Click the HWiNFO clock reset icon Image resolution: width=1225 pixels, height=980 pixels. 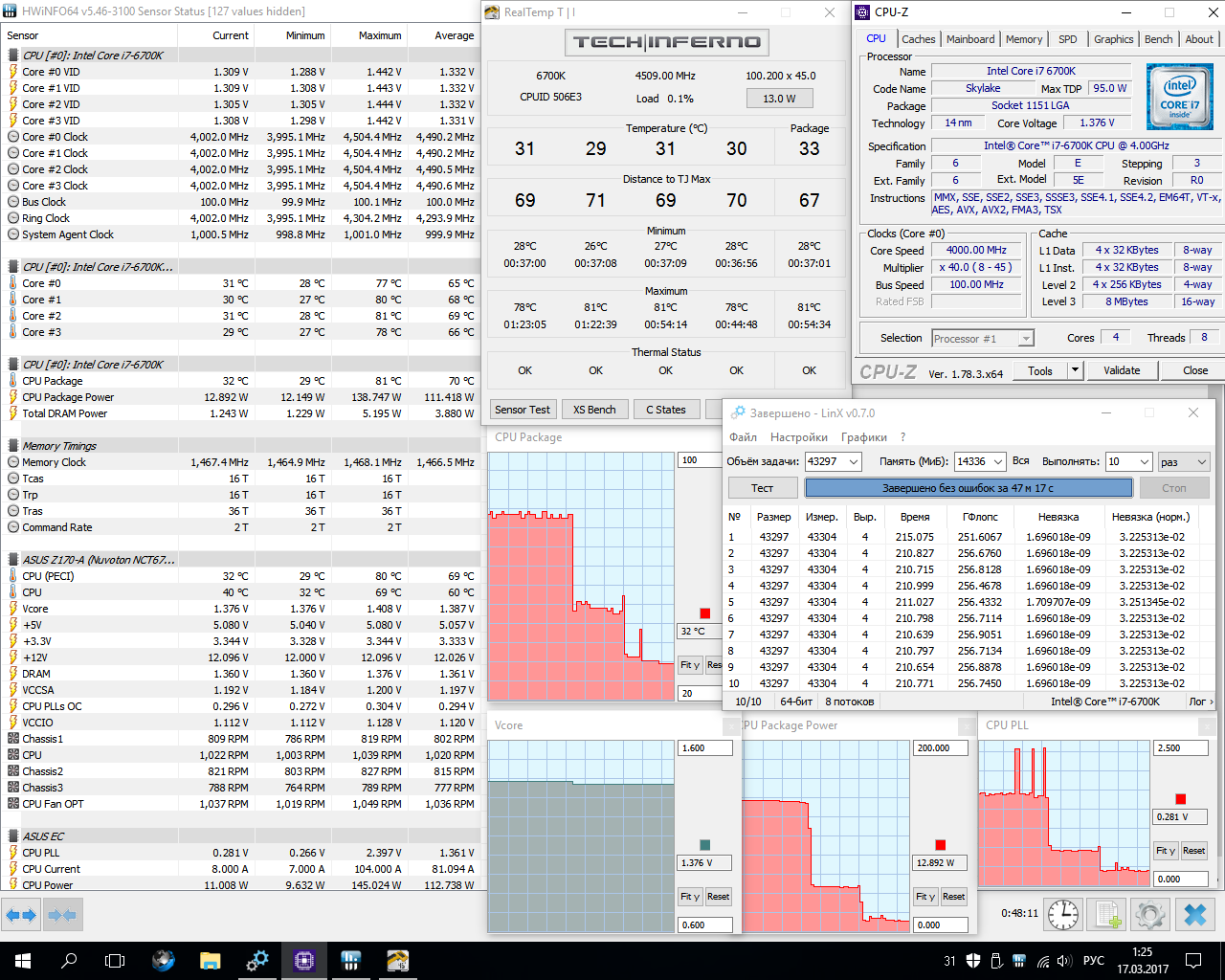(x=1063, y=915)
